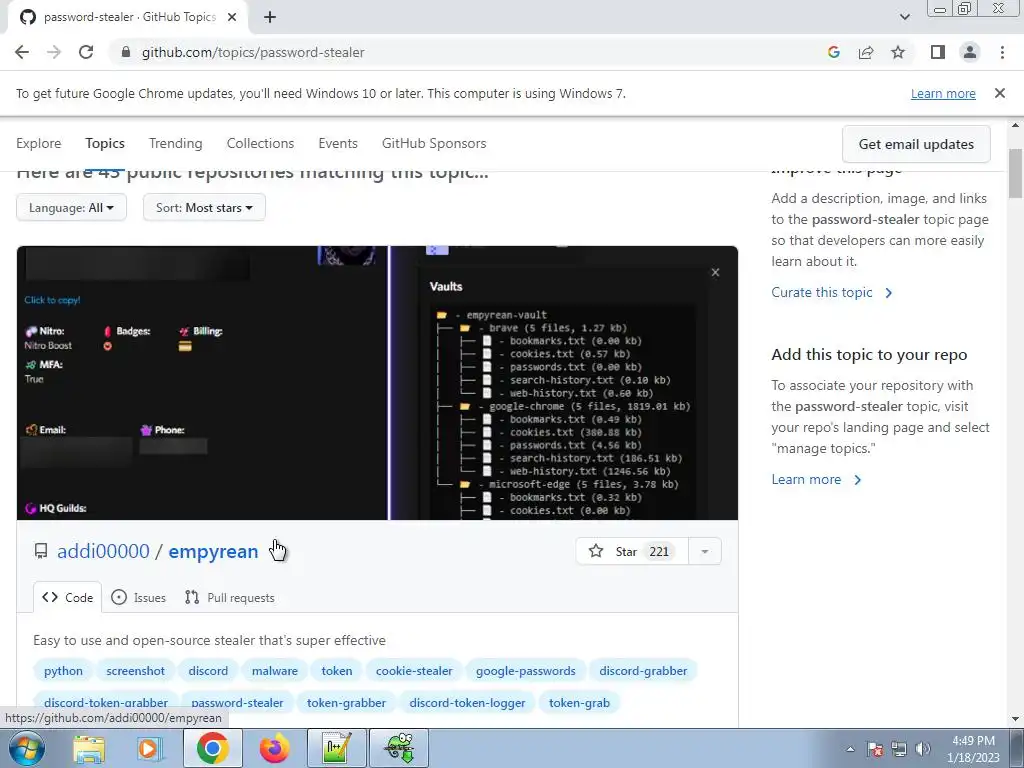Open the Topics tab
Screen dimensions: 1024x768
pyautogui.click(x=104, y=143)
